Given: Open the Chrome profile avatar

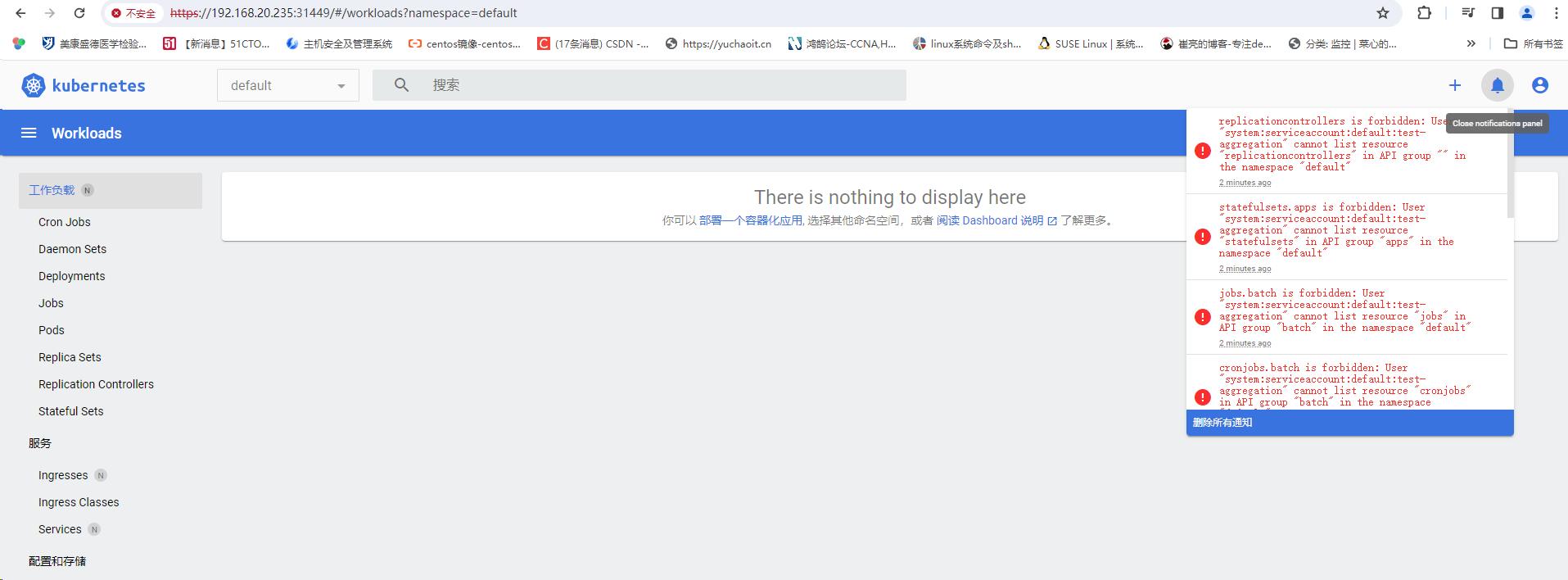Looking at the screenshot, I should 1527,13.
